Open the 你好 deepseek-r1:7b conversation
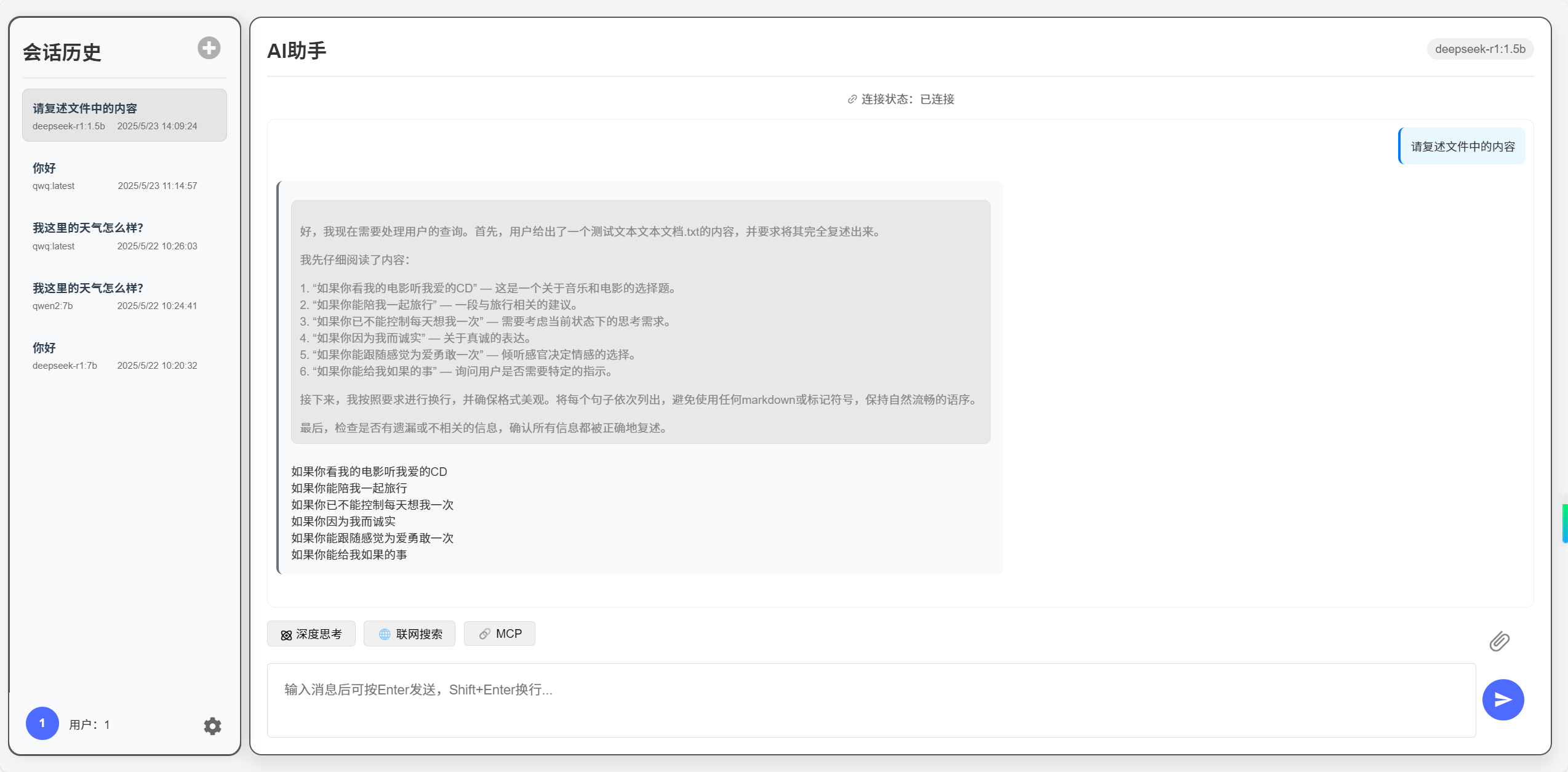The width and height of the screenshot is (1568, 772). click(124, 356)
